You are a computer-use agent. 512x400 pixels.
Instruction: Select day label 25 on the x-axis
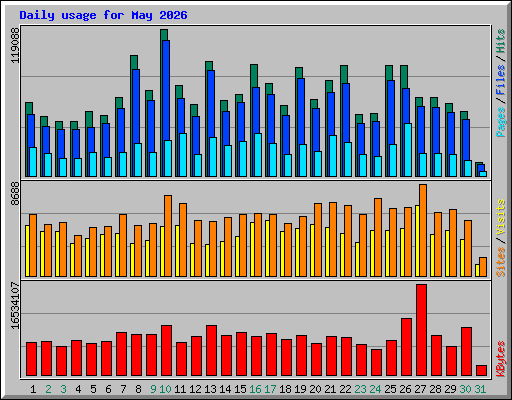(390, 389)
